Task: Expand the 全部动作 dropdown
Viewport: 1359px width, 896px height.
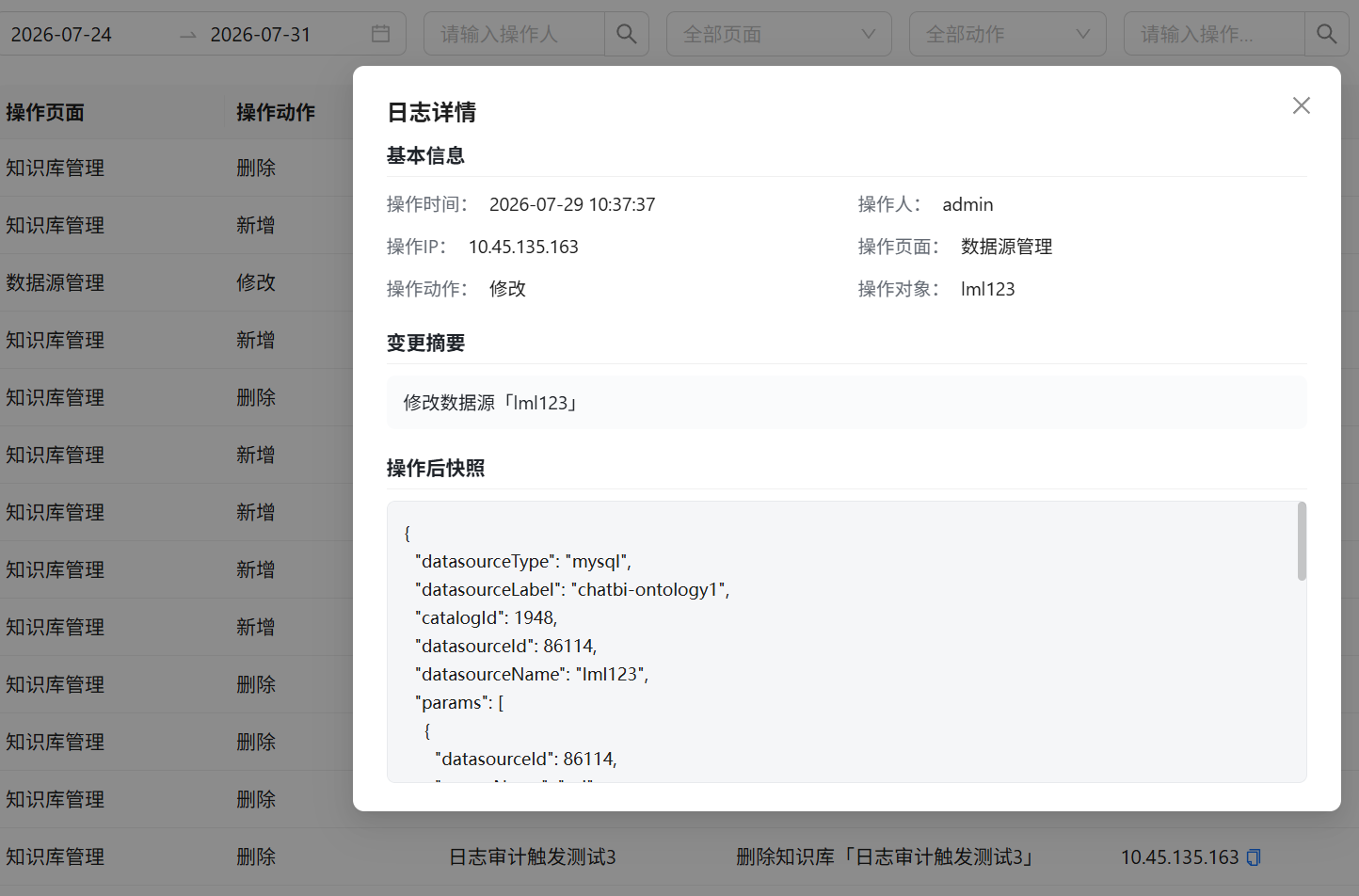Action: (1008, 34)
